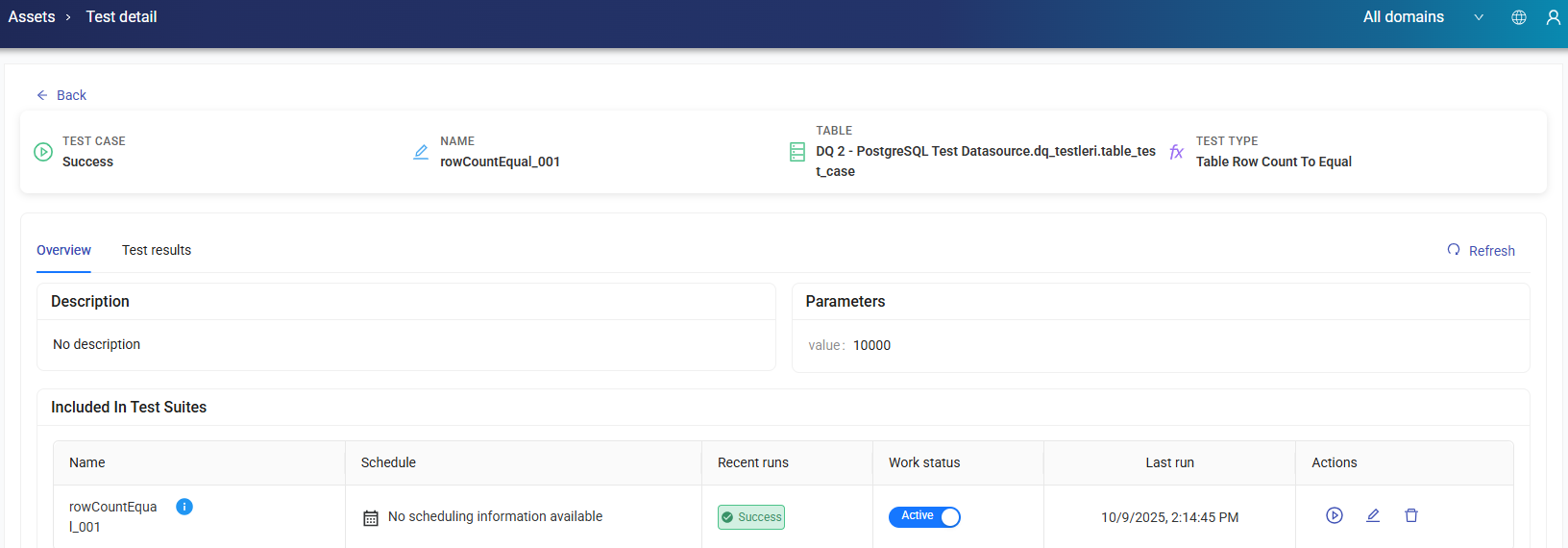The width and height of the screenshot is (1568, 548).
Task: Toggle the Active work status switch
Action: click(x=924, y=517)
